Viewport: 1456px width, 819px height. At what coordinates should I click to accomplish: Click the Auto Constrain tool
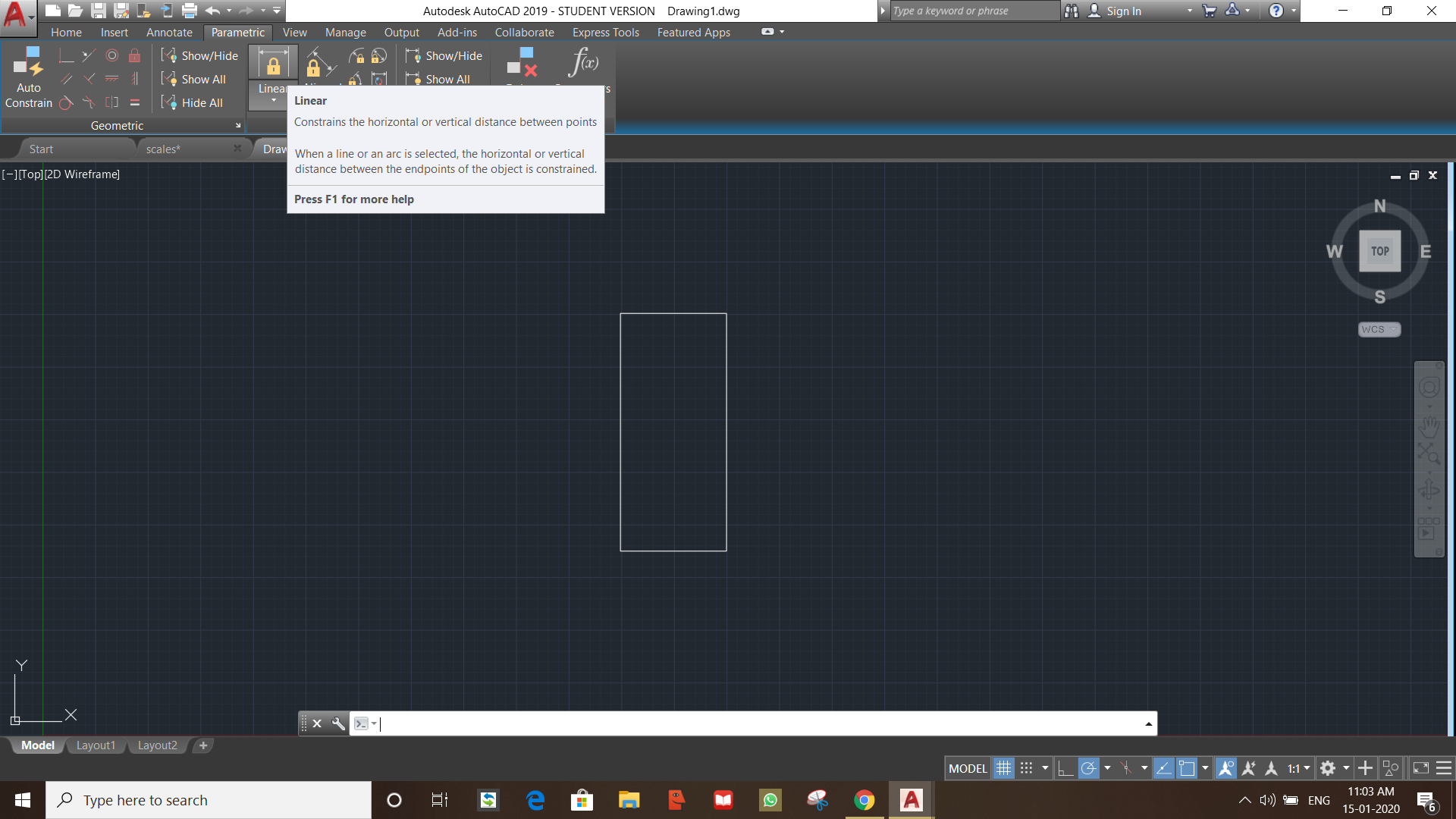29,77
